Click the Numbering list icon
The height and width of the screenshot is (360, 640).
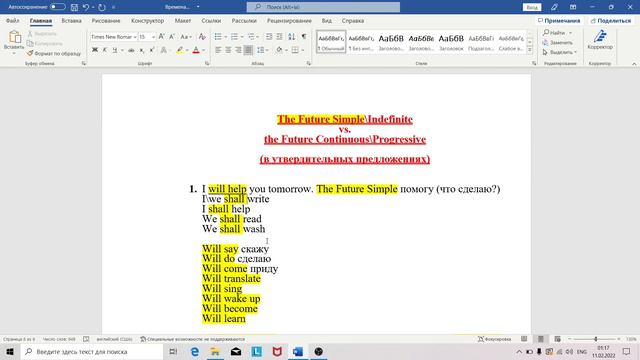tap(234, 37)
